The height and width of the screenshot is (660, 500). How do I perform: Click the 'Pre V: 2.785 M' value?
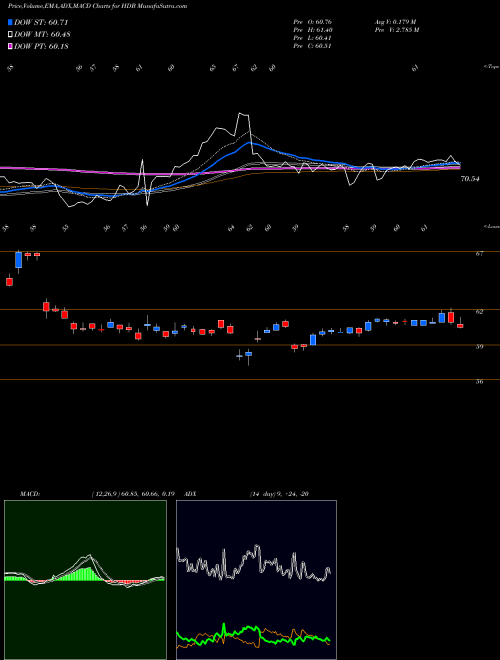(x=396, y=30)
